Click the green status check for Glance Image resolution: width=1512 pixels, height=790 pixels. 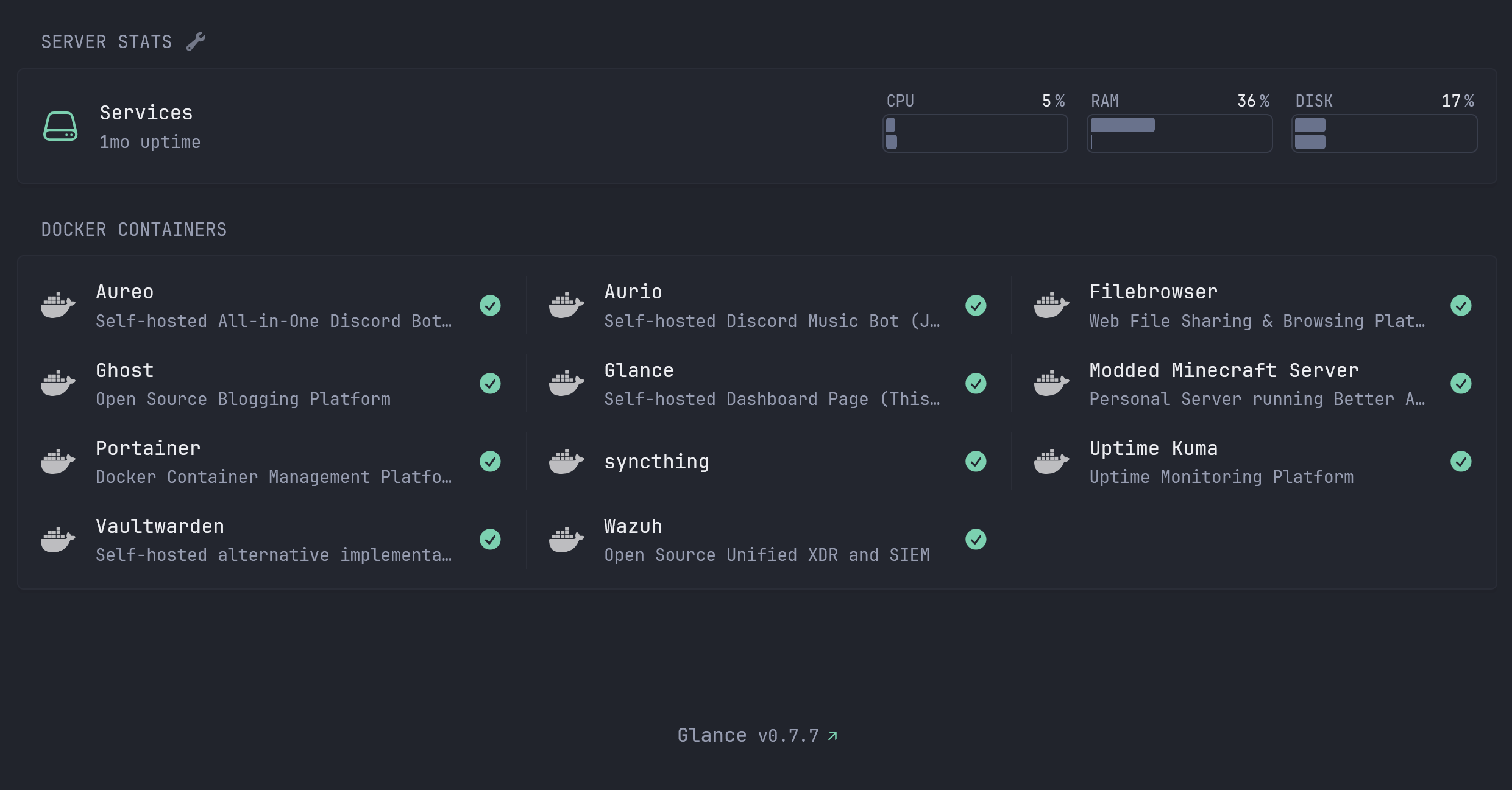[x=976, y=383]
